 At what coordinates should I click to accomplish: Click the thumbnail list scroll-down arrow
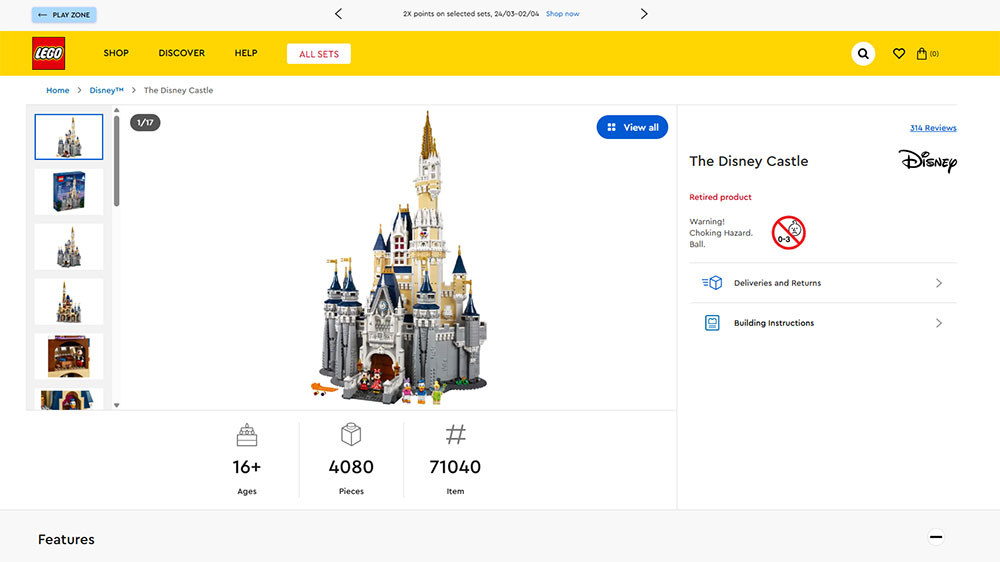coord(116,405)
